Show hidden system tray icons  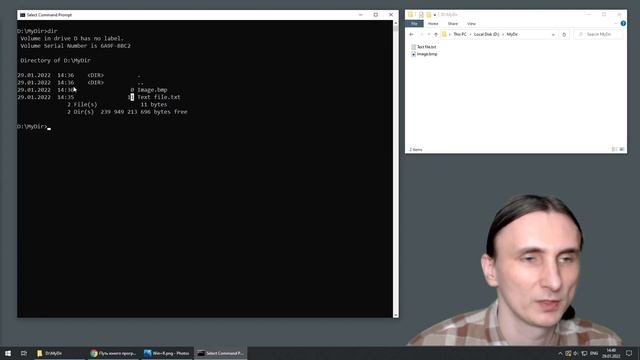[560, 353]
